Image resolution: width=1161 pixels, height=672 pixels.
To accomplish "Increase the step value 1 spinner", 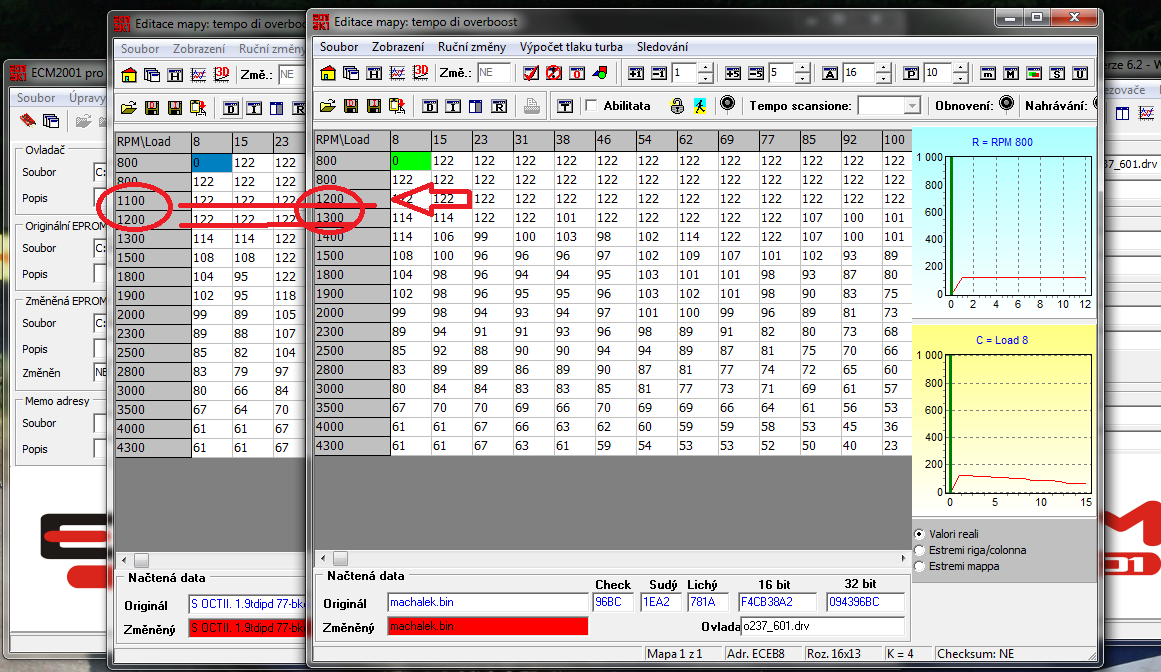I will tap(706, 69).
